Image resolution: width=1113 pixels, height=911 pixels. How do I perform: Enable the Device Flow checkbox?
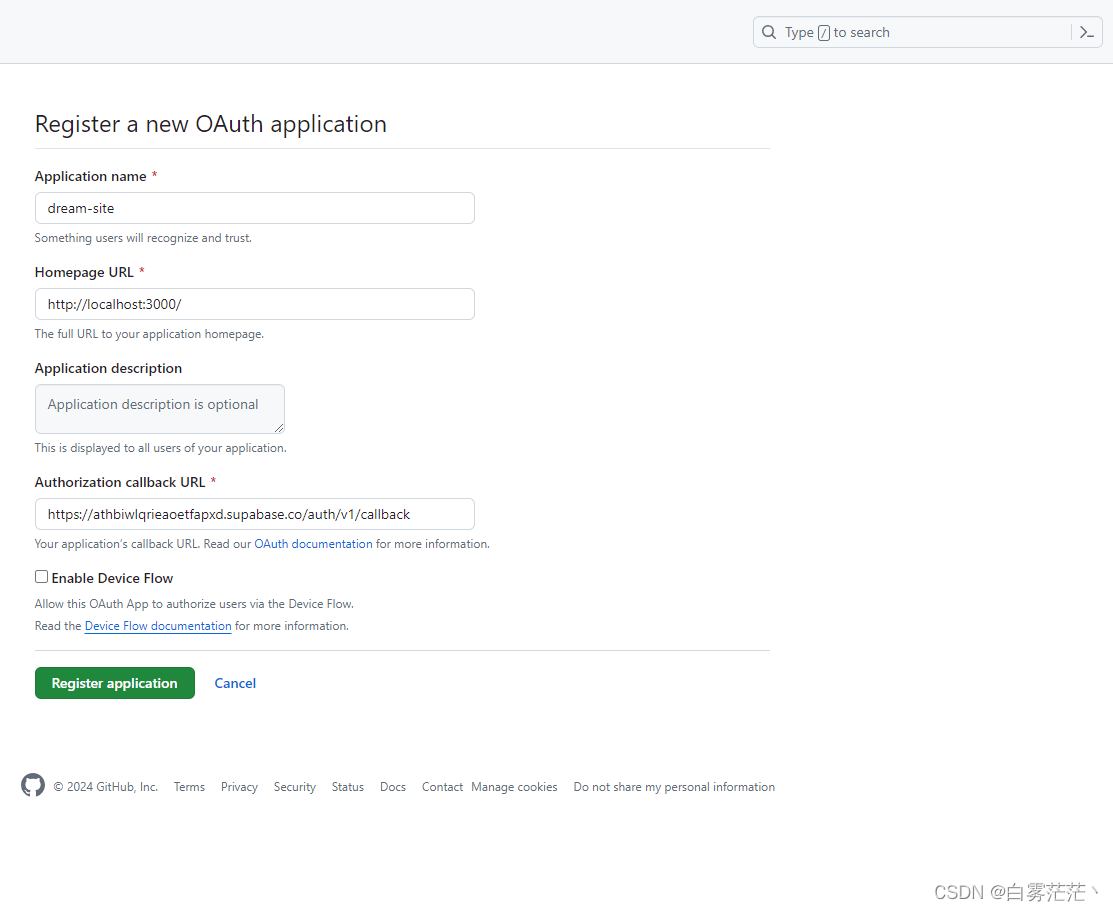[41, 576]
